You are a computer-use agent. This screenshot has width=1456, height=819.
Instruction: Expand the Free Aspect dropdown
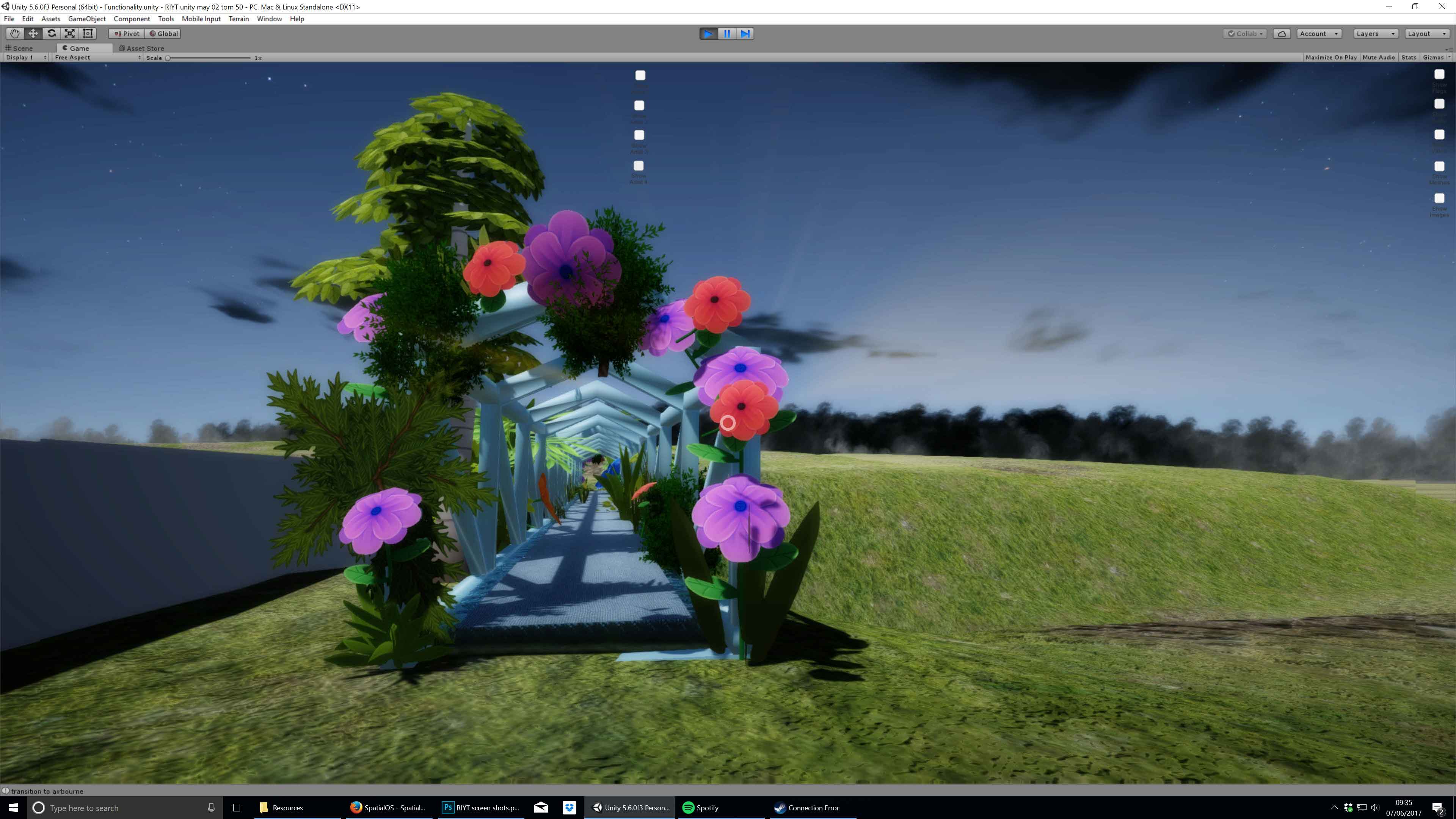point(97,58)
